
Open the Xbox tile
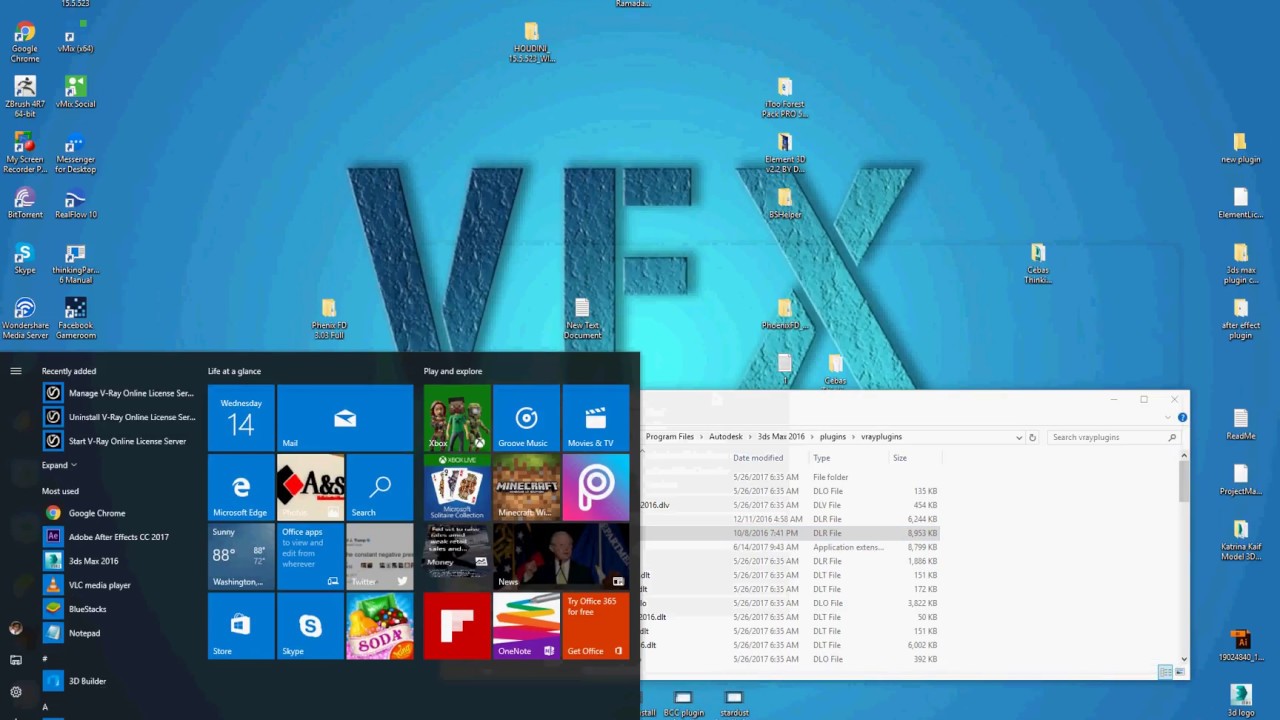click(x=457, y=417)
